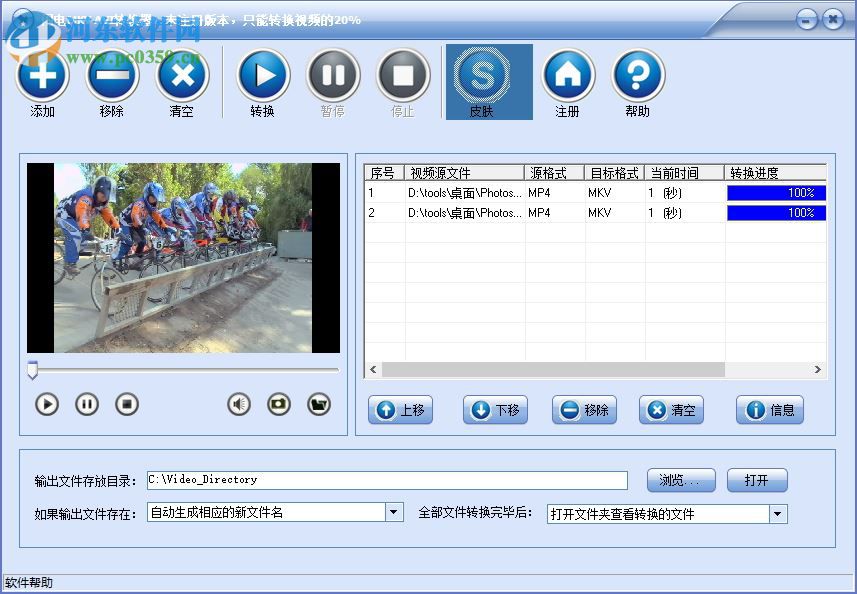Stop the preview playback
Screen dimensions: 857x594
pyautogui.click(x=127, y=404)
